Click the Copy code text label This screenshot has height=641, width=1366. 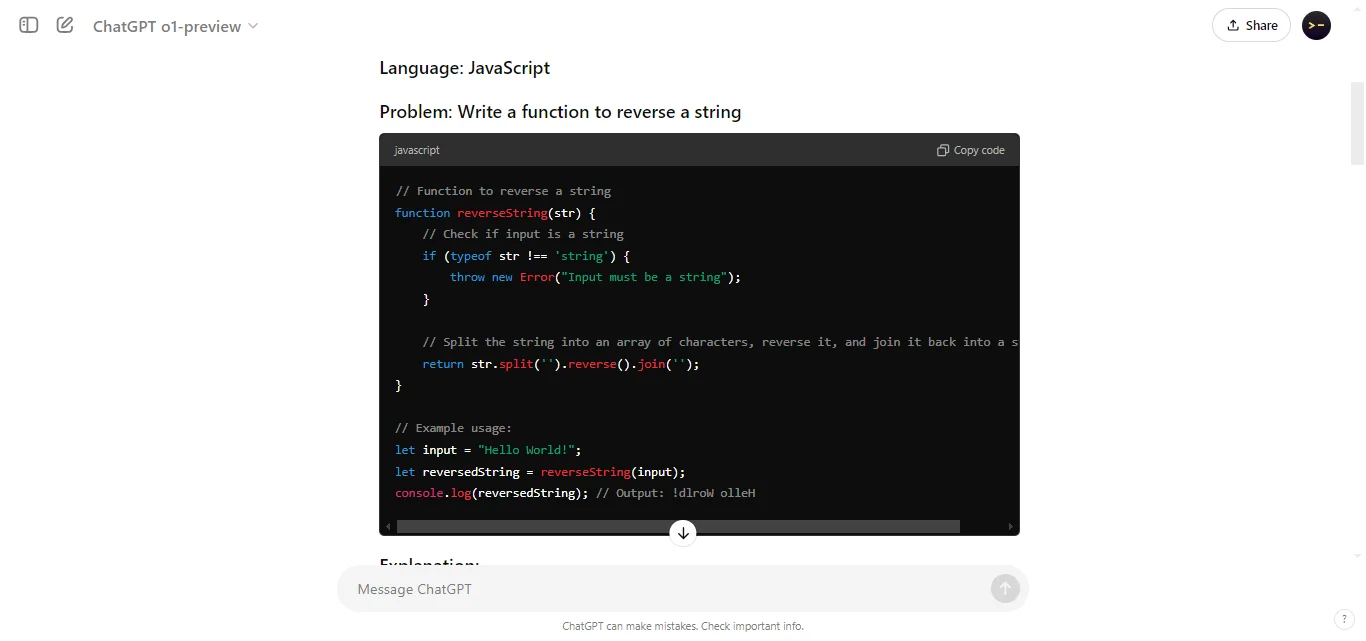(978, 149)
